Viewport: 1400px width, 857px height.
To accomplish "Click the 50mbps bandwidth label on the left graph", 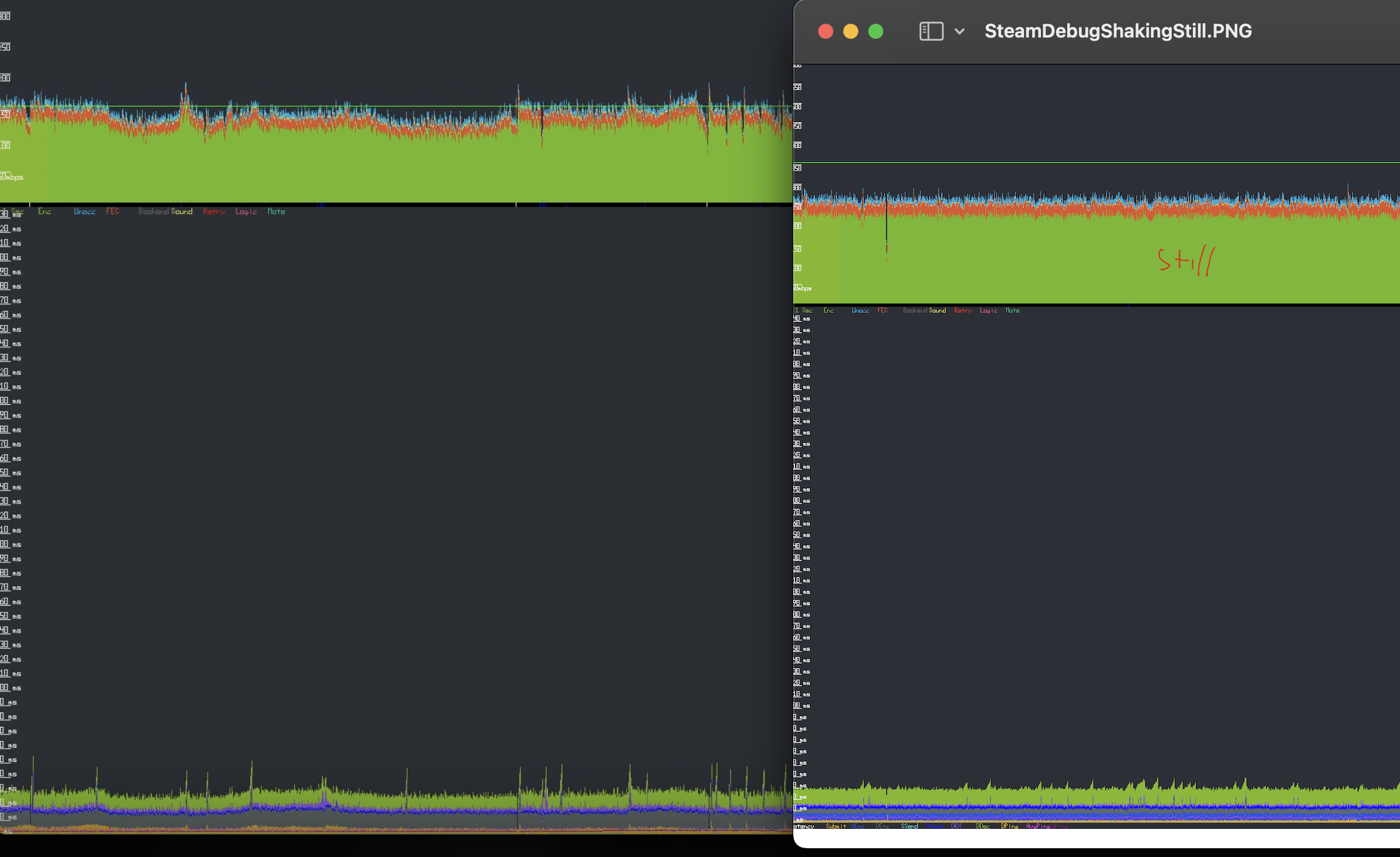I will (11, 177).
